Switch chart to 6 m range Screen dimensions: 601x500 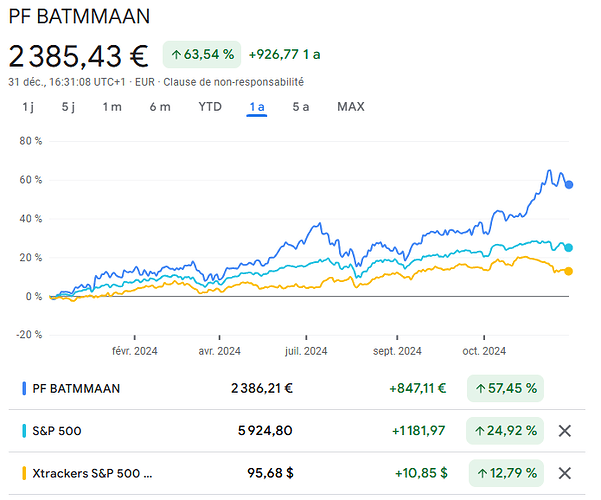160,106
